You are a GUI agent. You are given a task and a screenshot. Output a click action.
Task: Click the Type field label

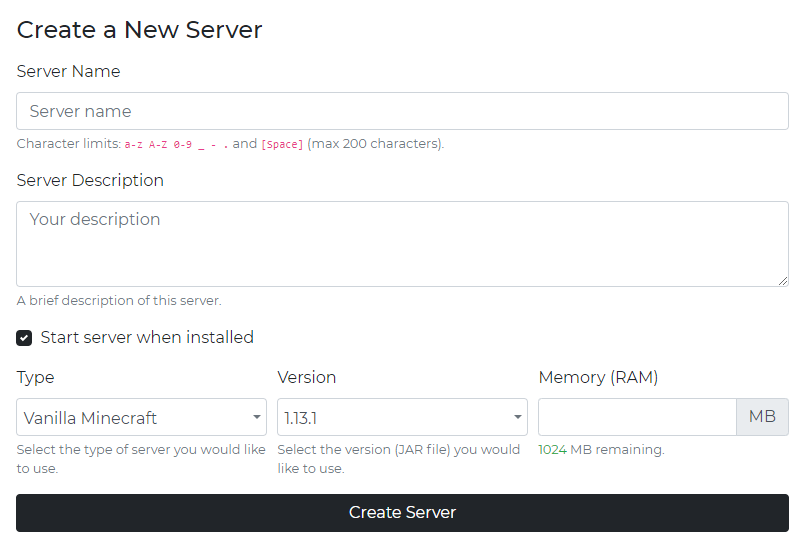coord(35,378)
